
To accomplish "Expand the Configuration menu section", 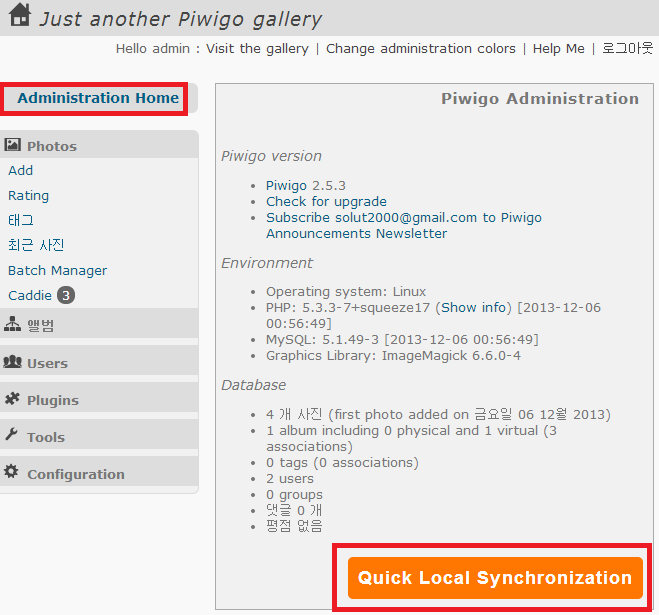I will tap(76, 474).
